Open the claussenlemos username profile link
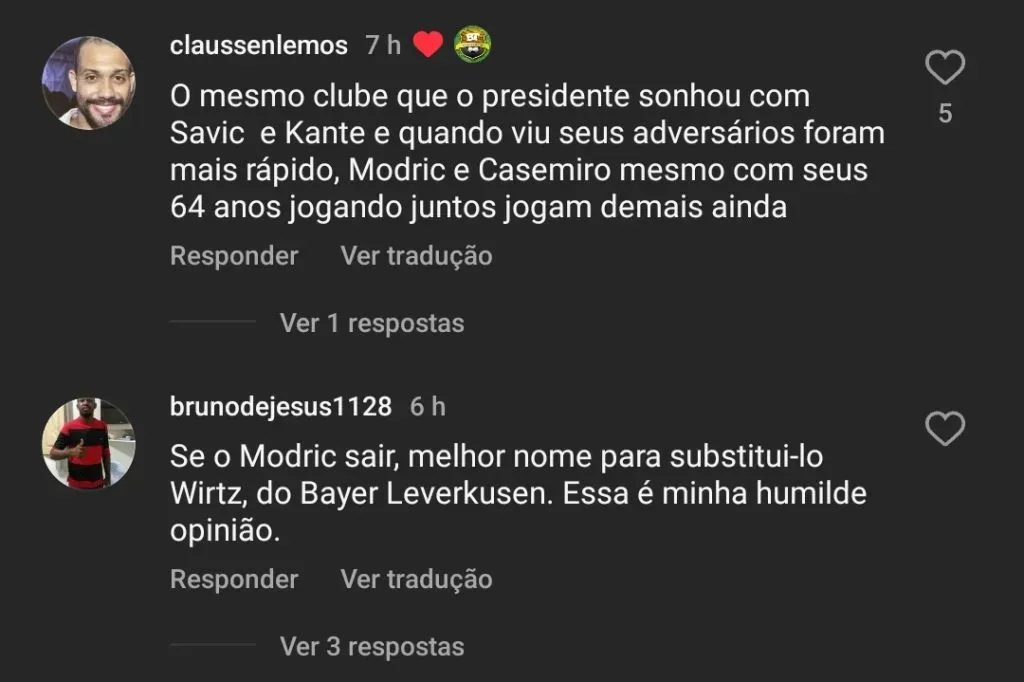The image size is (1024, 682). [259, 46]
